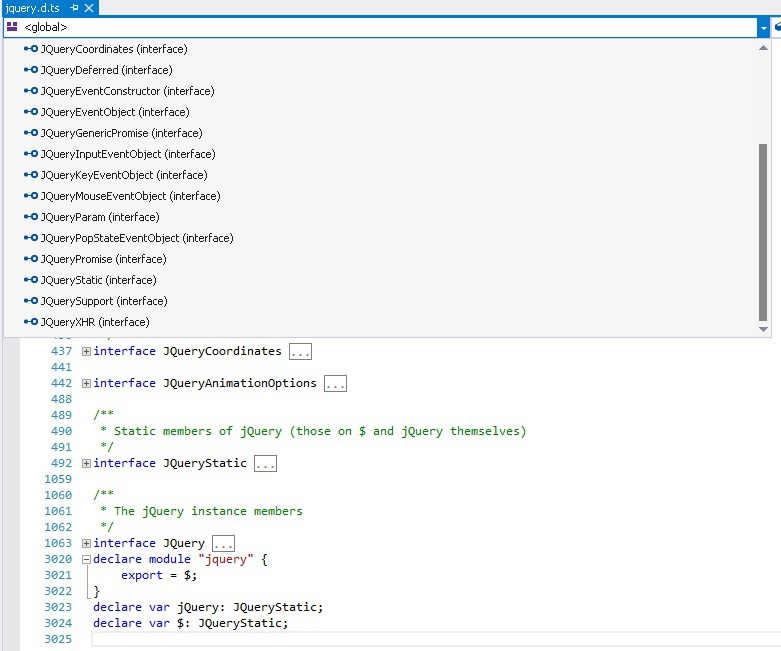
Task: Click ellipsis box after JQueryStatic interface
Action: click(x=265, y=464)
